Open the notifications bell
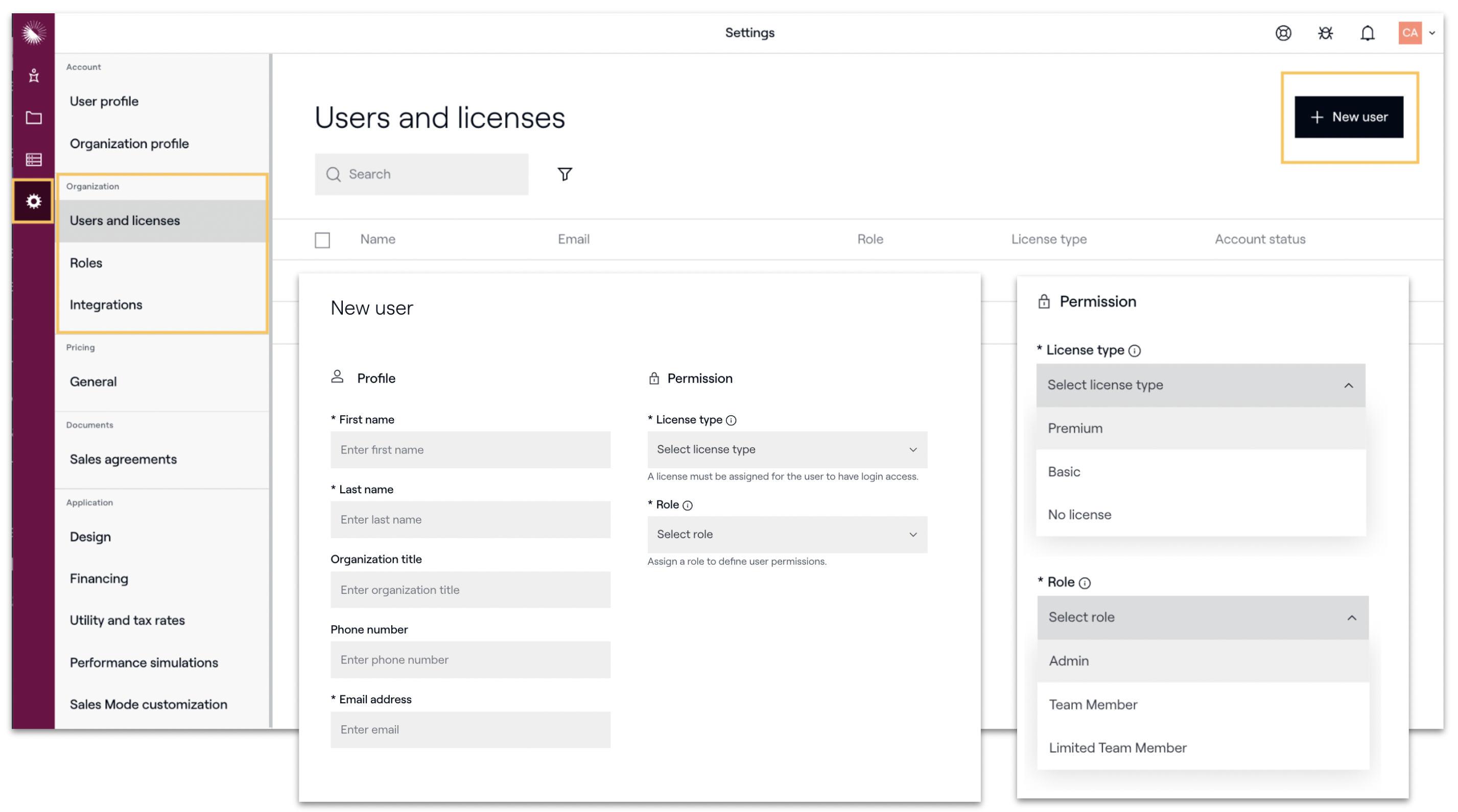This screenshot has width=1458, height=812. point(1368,33)
